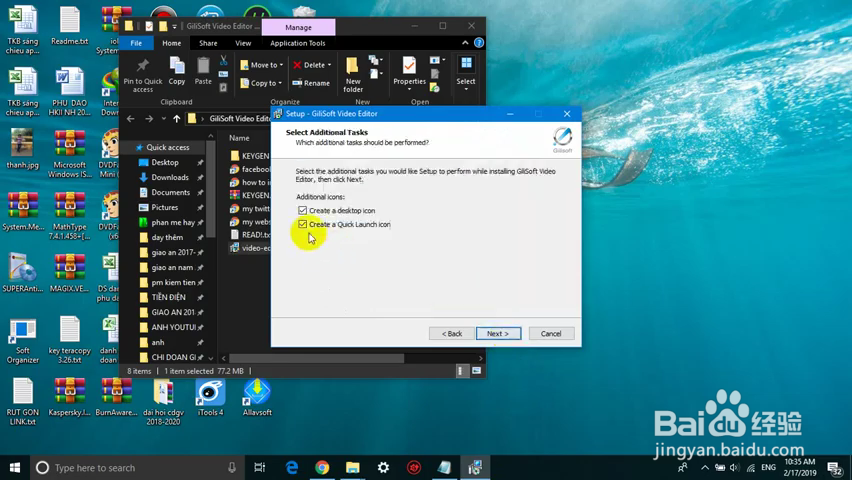Go forward in File Explorer
Viewport: 852px width, 480px height.
tap(149, 119)
